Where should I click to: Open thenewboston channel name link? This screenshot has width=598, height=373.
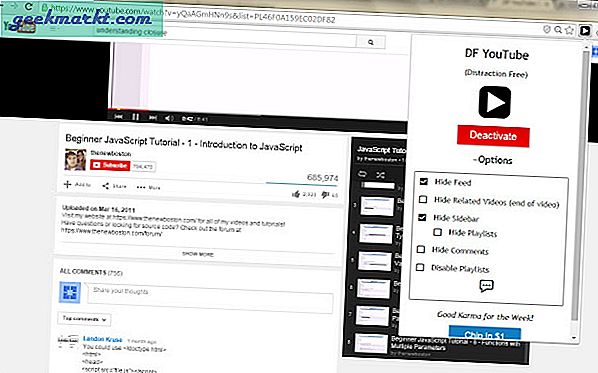[x=111, y=153]
